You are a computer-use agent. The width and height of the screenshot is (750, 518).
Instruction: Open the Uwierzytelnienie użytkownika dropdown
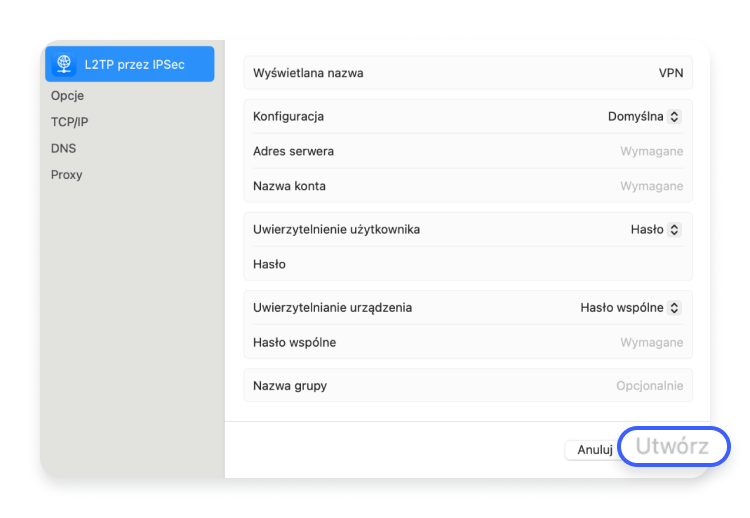655,230
